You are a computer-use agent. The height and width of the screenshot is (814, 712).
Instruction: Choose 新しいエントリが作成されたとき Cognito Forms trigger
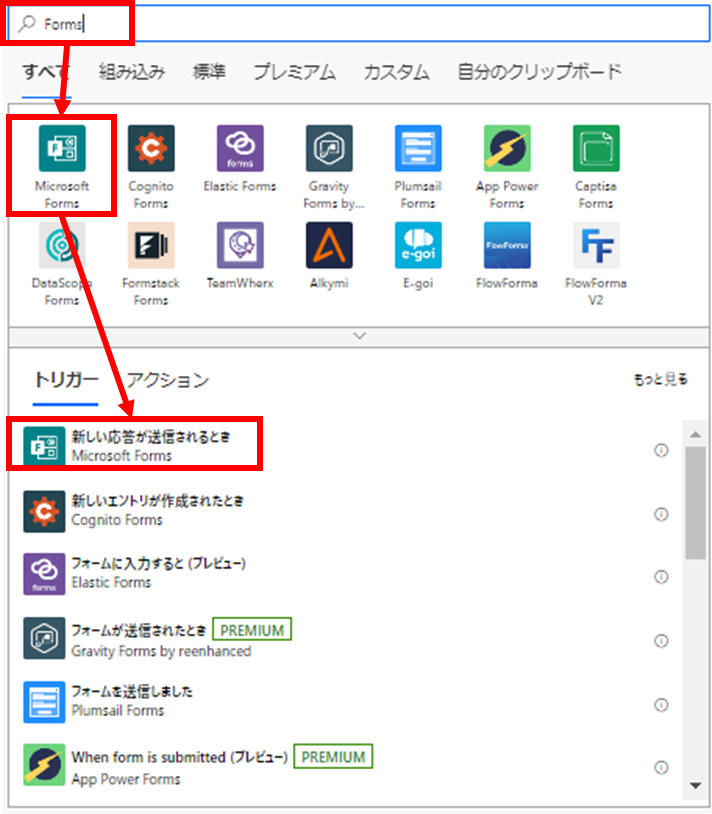[344, 511]
